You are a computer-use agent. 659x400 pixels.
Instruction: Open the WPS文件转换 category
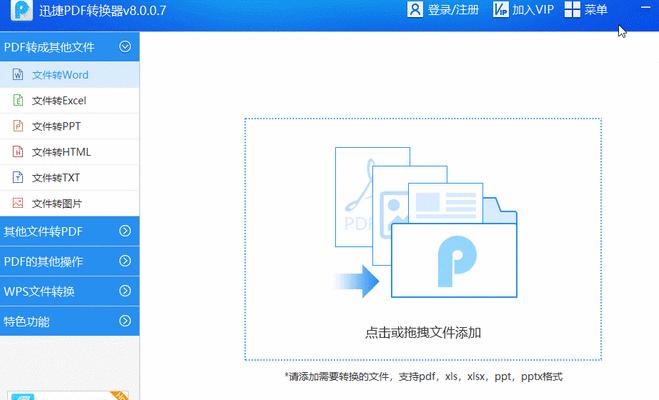69,291
